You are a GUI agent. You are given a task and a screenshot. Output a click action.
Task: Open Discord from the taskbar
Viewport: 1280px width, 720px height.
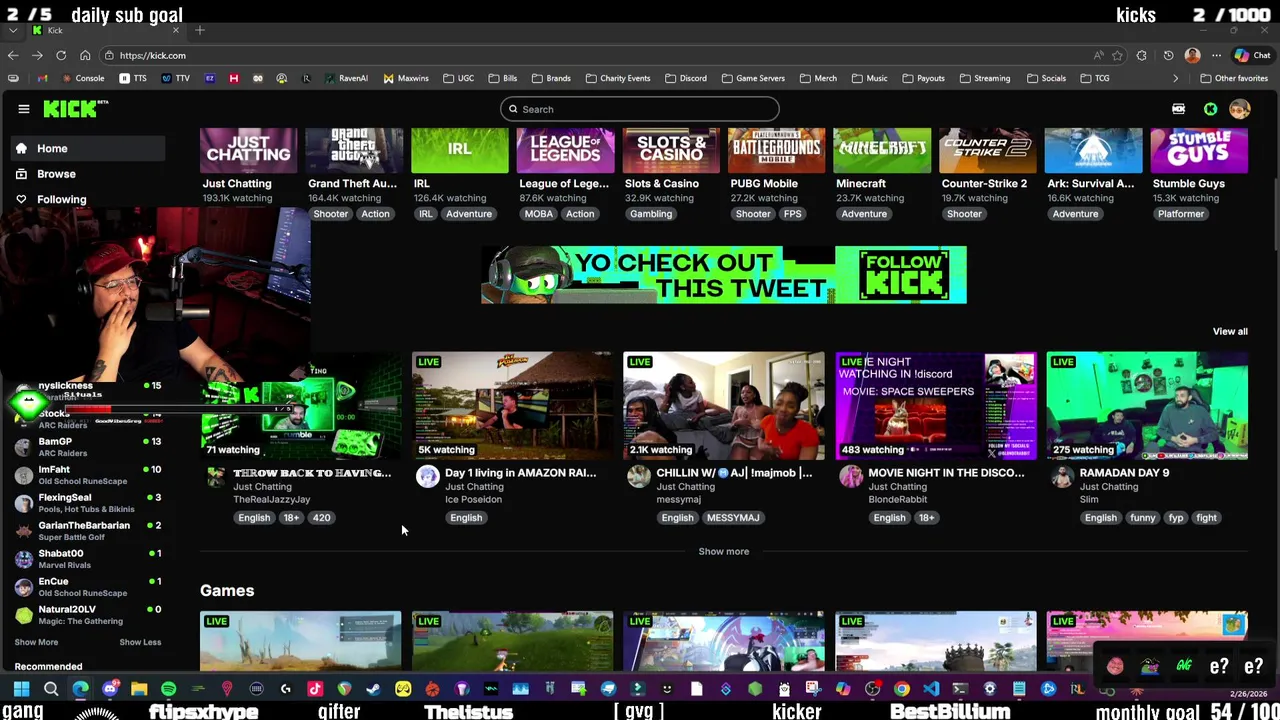tap(110, 688)
